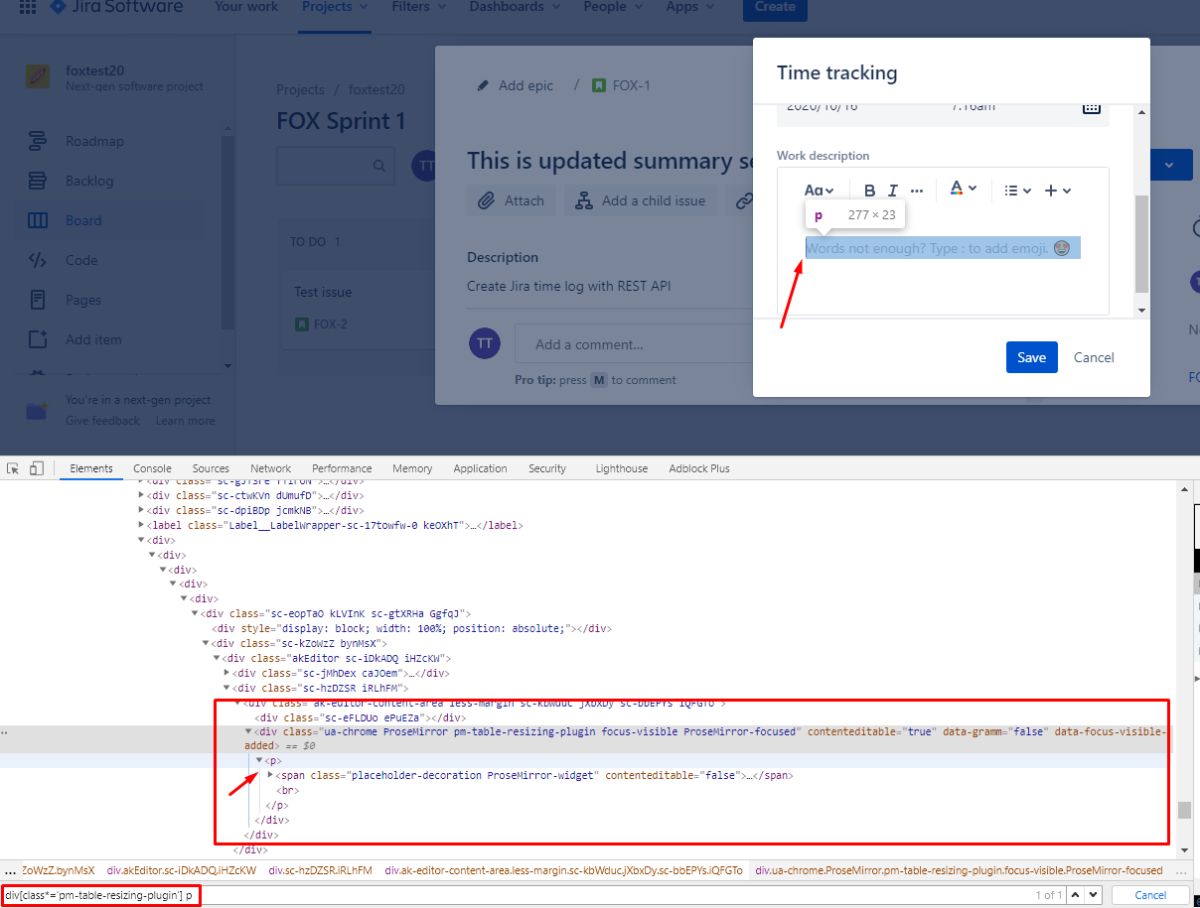1200x908 pixels.
Task: Open the text color dropdown
Action: pos(963,189)
